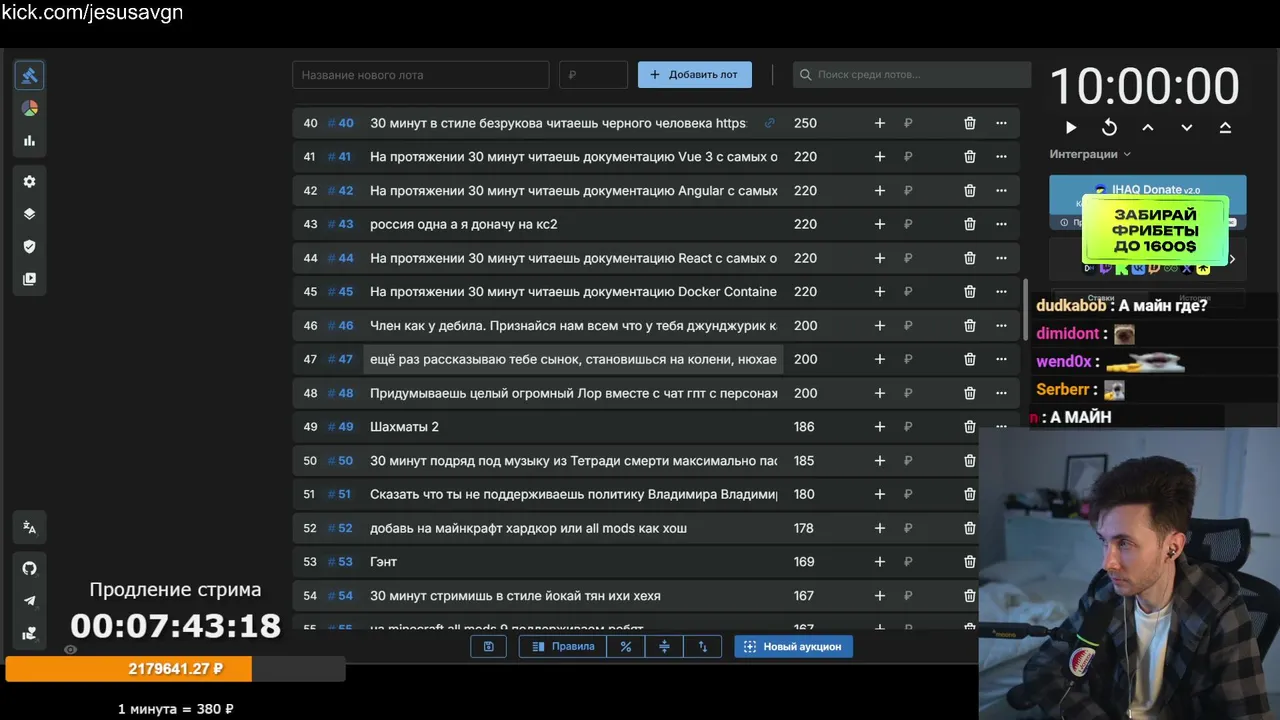Click the Добавить лот button
Screen dimensions: 1280x720
[x=695, y=75]
